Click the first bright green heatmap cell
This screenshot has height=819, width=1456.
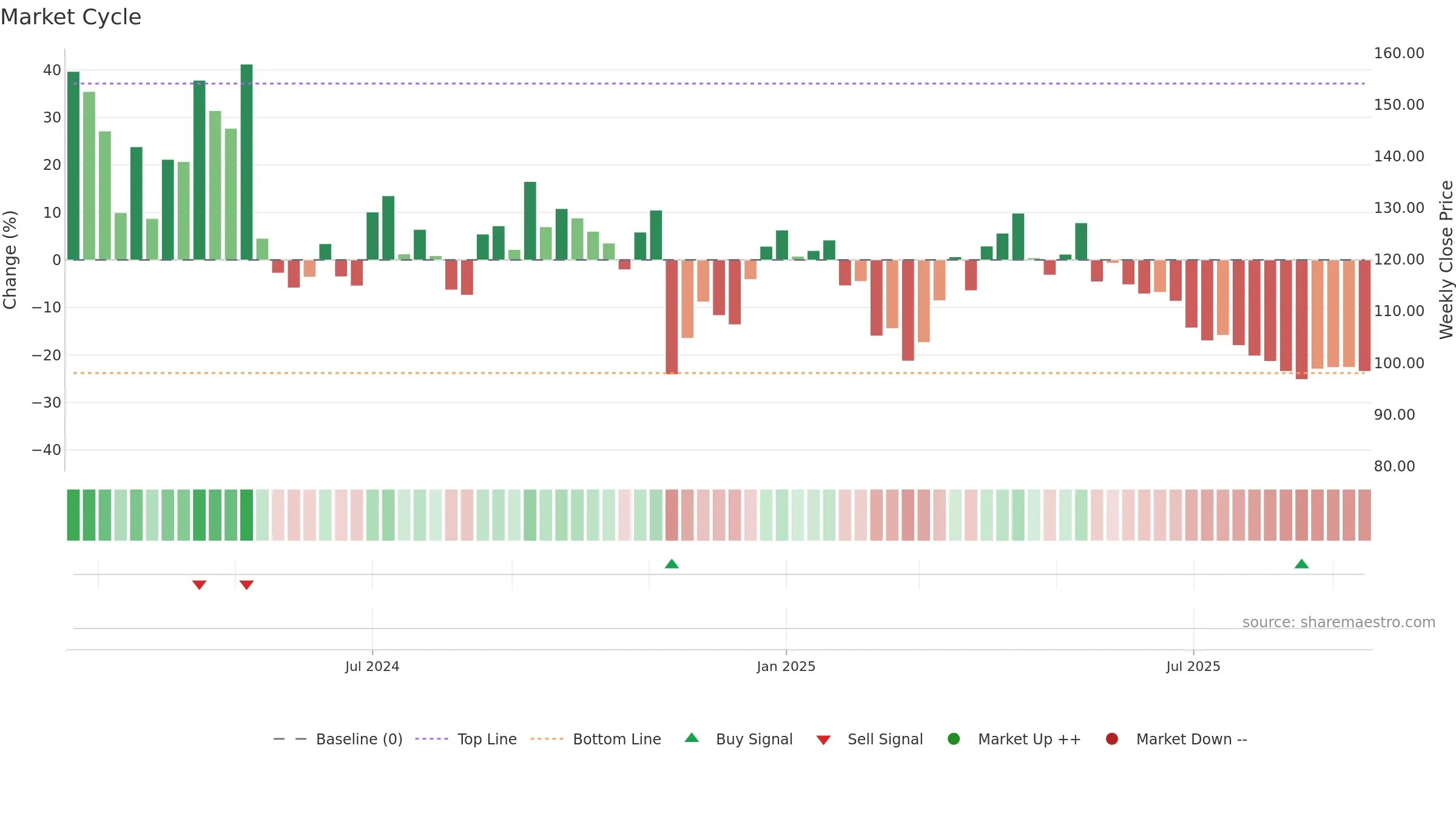[73, 515]
